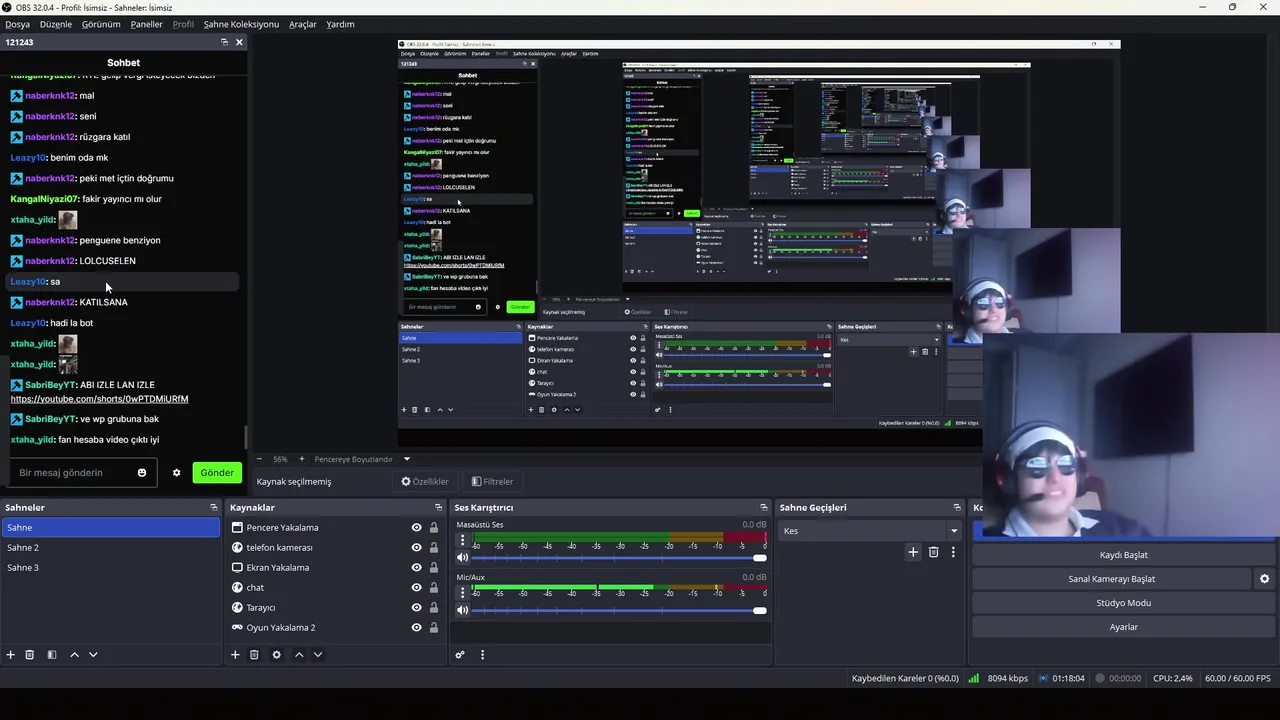
Task: Toggle Stüdyo Modu button
Action: (1123, 603)
